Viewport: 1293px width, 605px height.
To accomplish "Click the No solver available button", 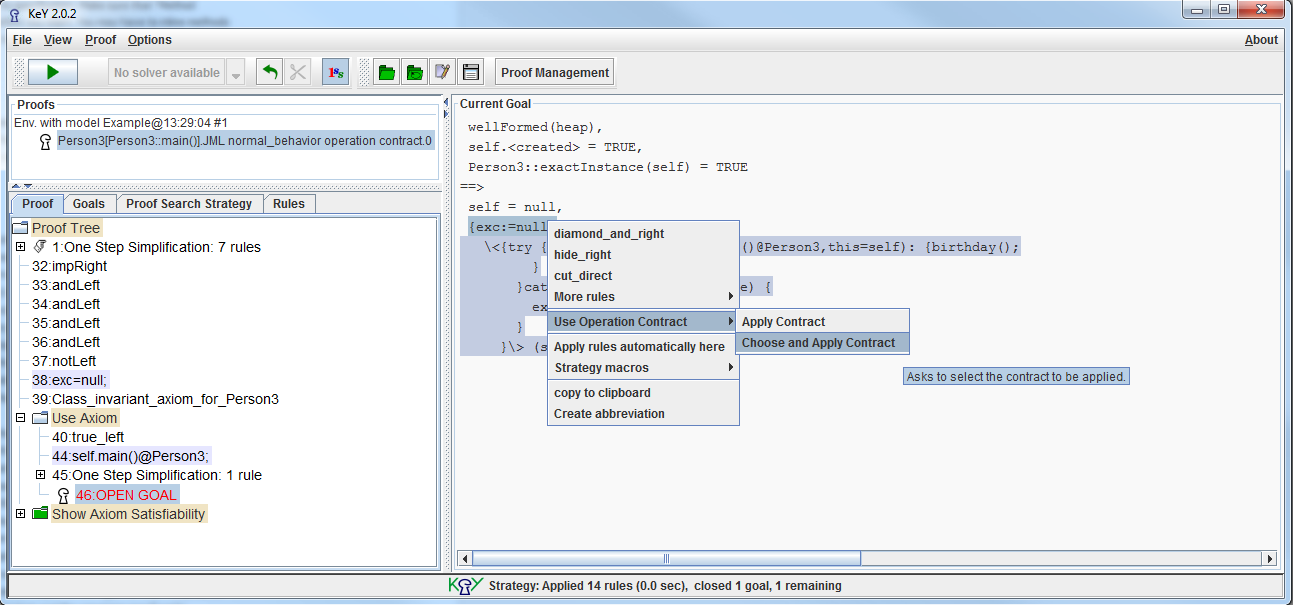I will click(167, 72).
